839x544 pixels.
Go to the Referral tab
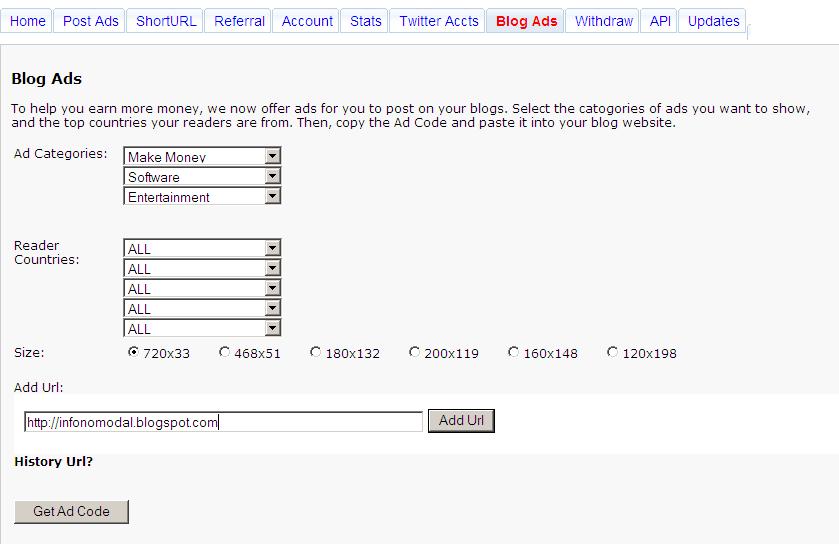(x=239, y=21)
